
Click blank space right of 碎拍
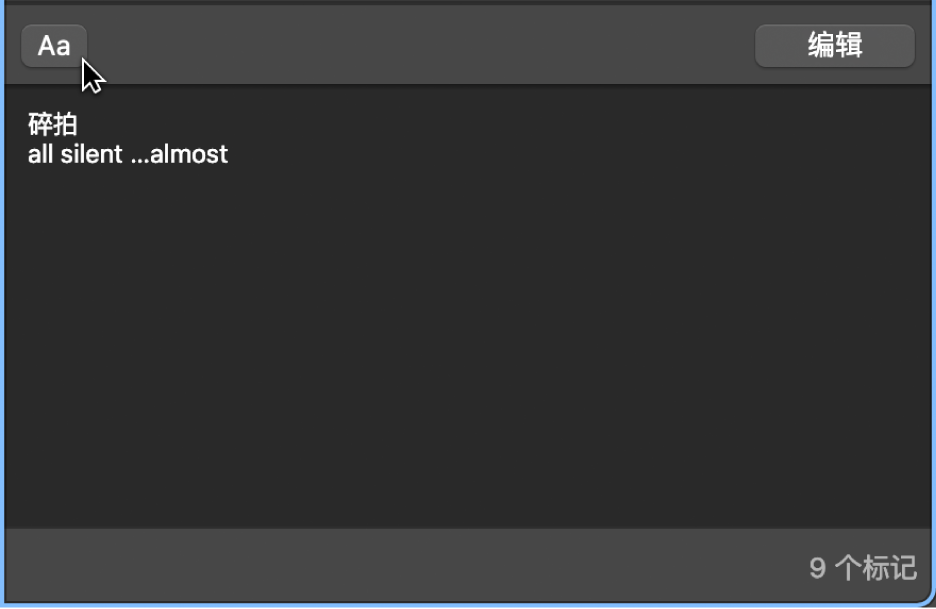click(400, 125)
